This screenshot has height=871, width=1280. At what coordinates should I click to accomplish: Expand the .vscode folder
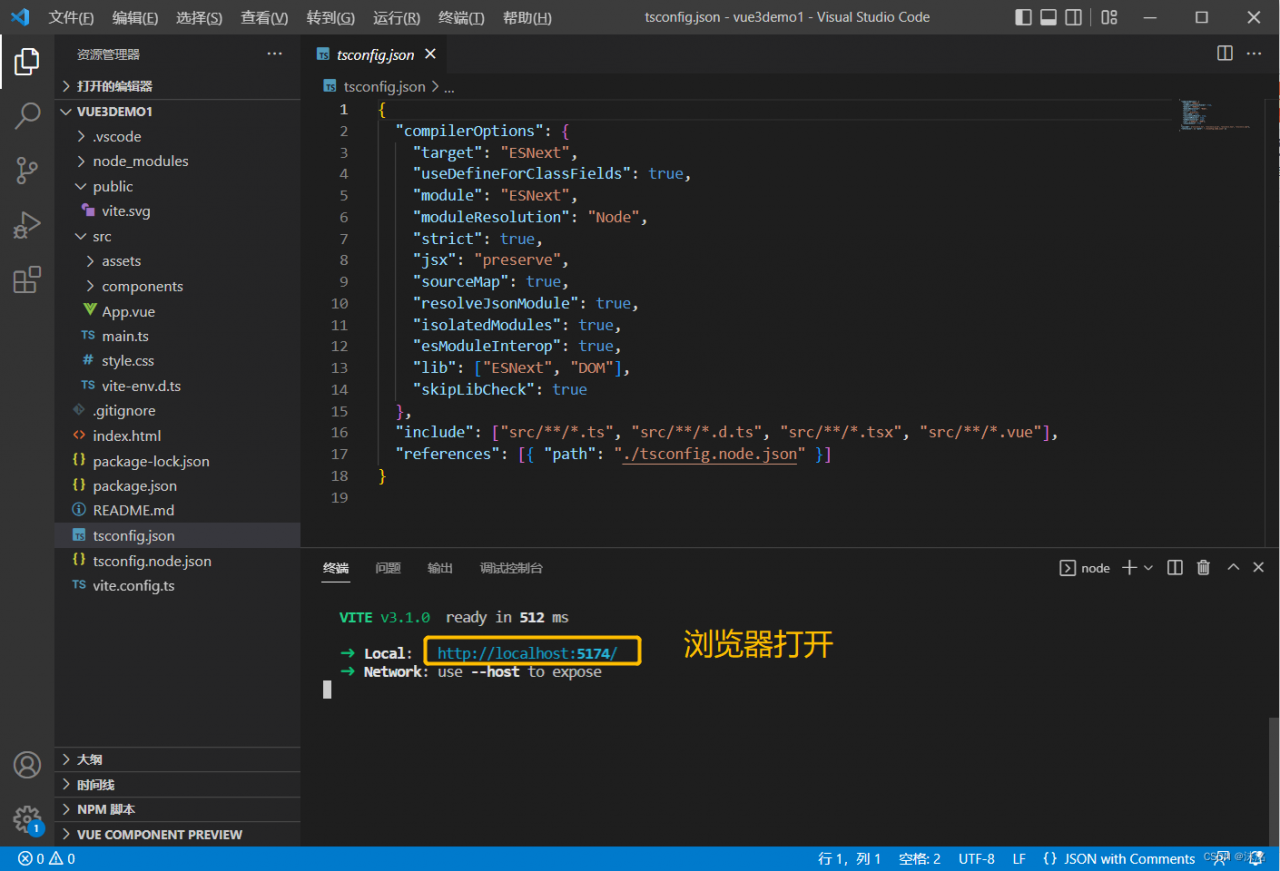point(178,136)
